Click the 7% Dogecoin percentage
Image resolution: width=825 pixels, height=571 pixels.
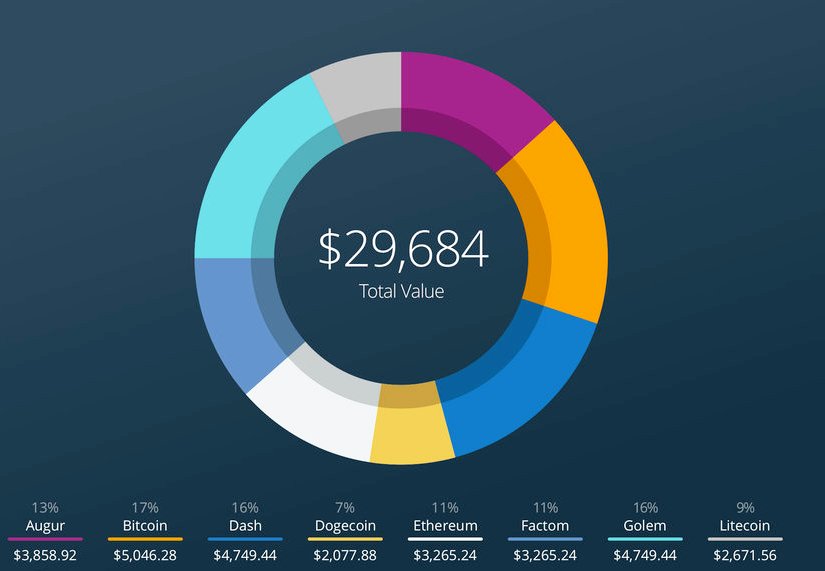coord(345,508)
